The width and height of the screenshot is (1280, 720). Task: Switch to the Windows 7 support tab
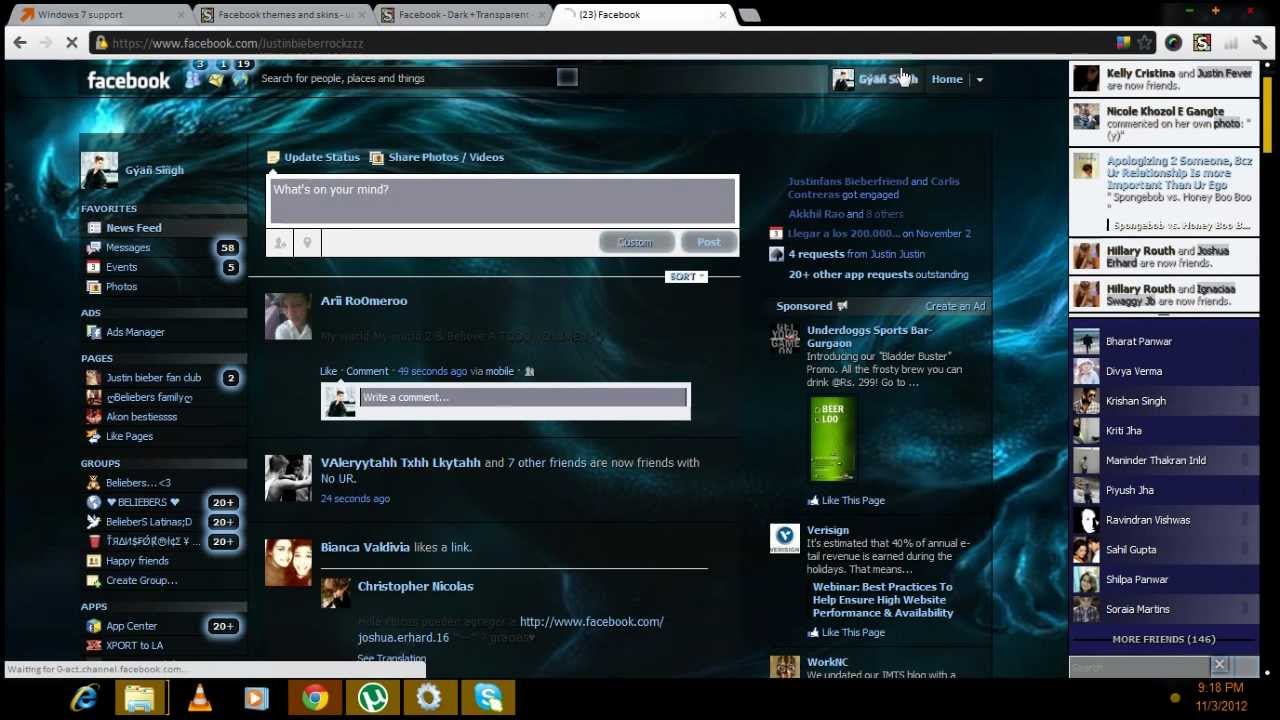coord(80,15)
